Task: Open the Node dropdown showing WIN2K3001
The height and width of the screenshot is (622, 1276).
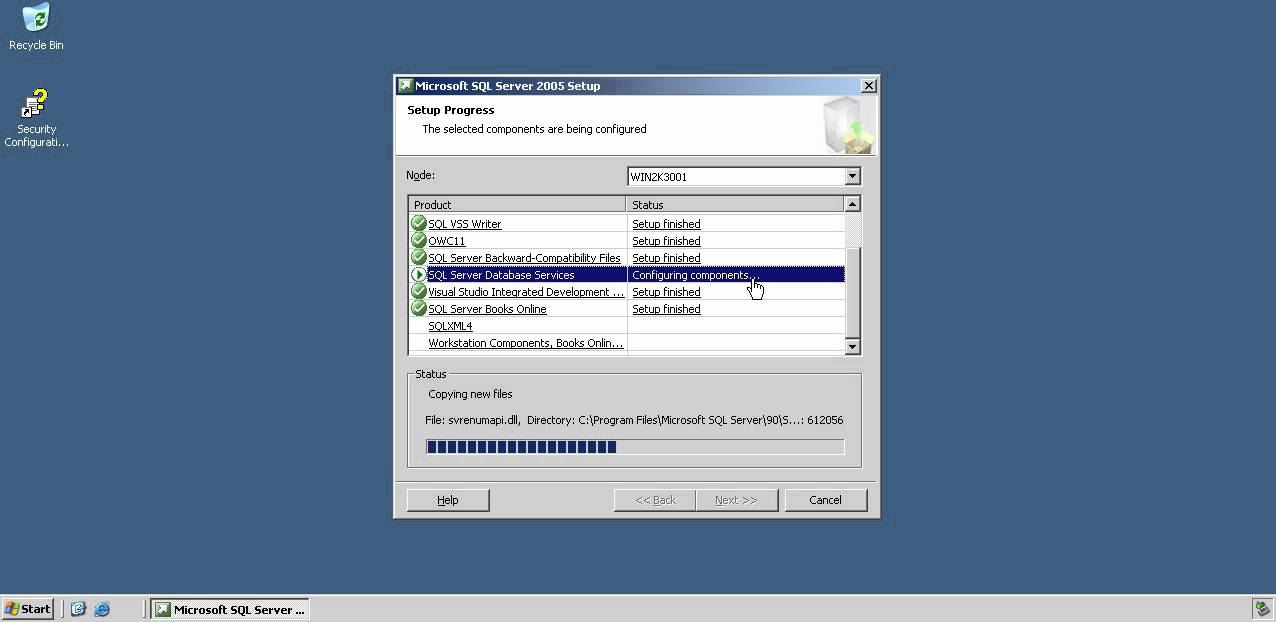Action: coord(743,177)
